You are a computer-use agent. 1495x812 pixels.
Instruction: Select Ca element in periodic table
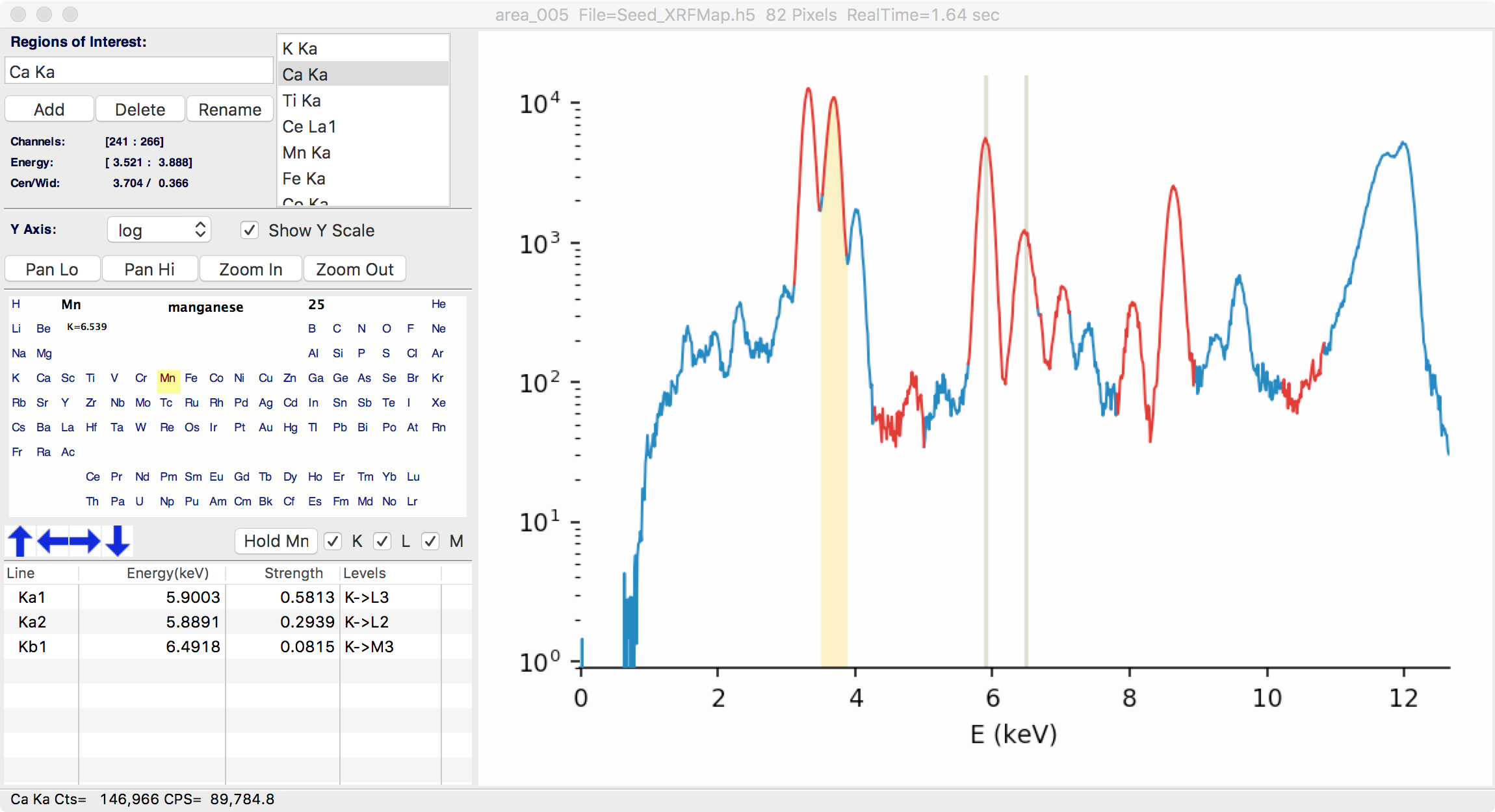click(44, 378)
